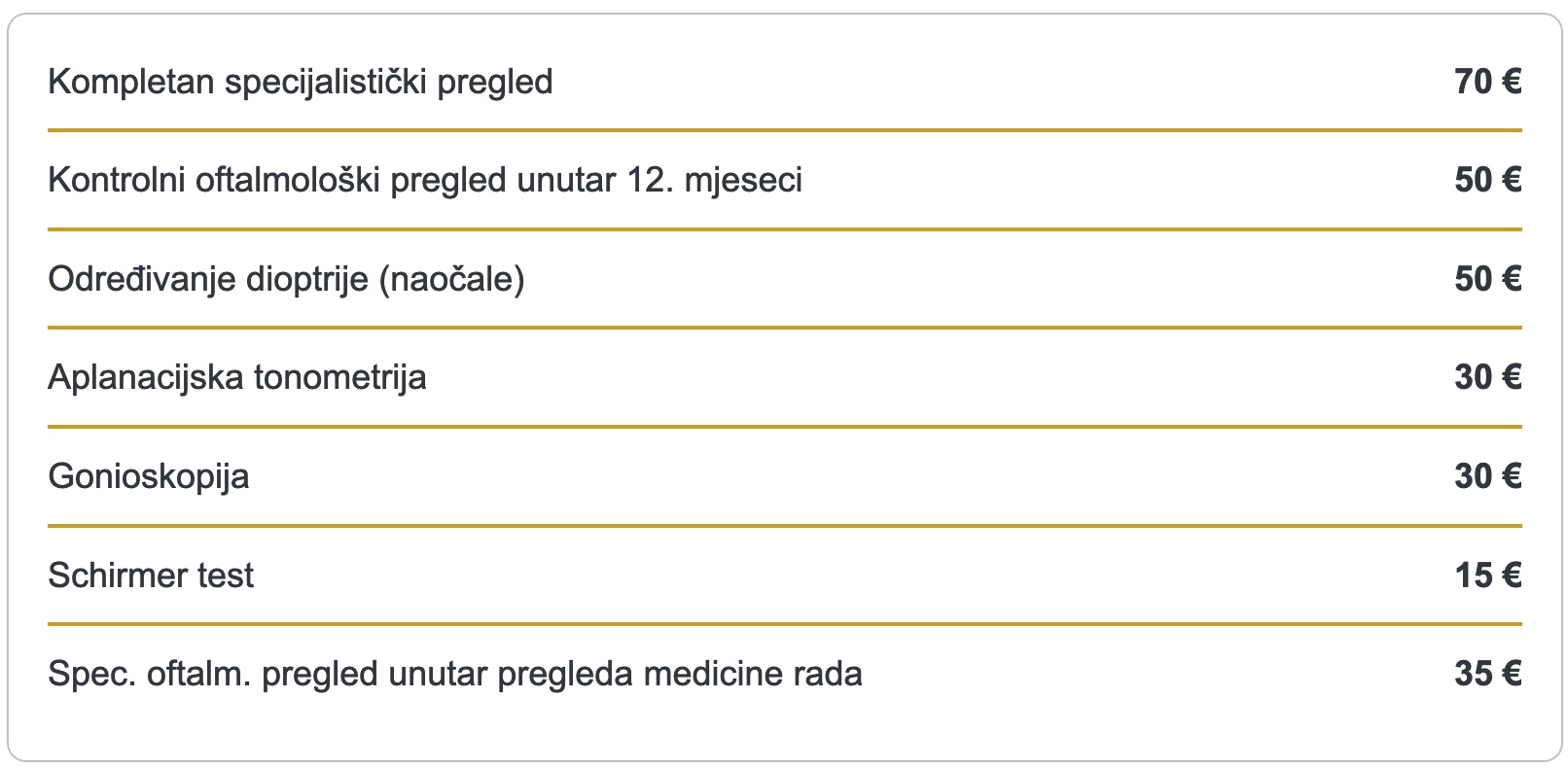Click the 30 € price next to Gonioskopija

click(x=1487, y=476)
